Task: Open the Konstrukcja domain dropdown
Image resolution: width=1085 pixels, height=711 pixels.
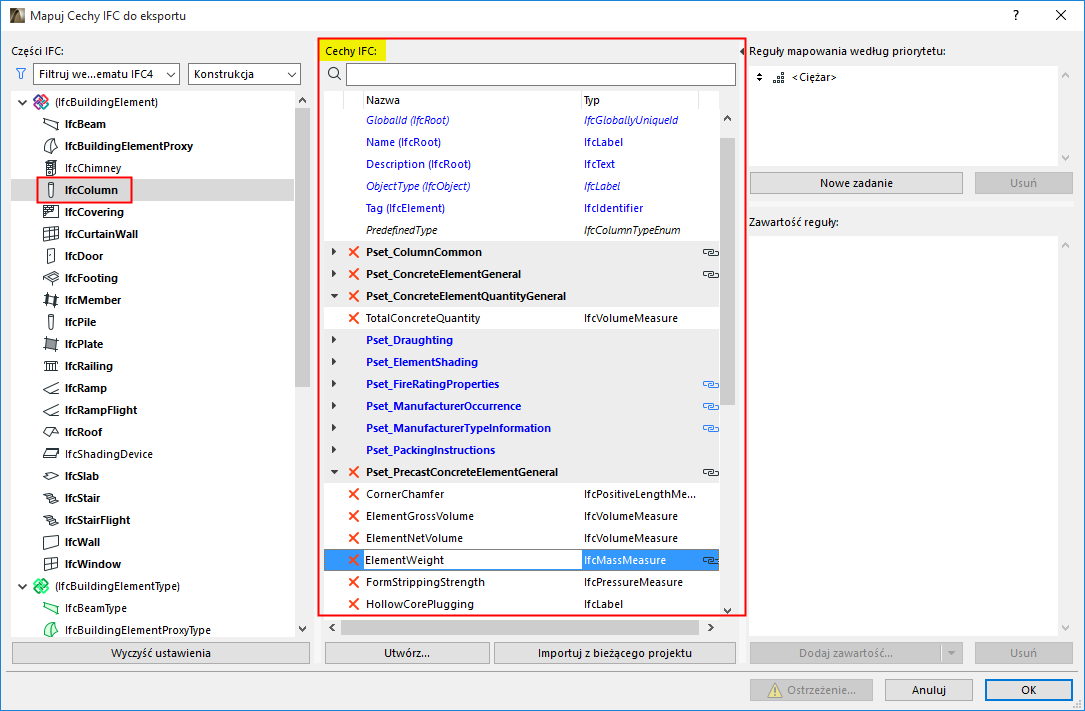Action: point(244,74)
